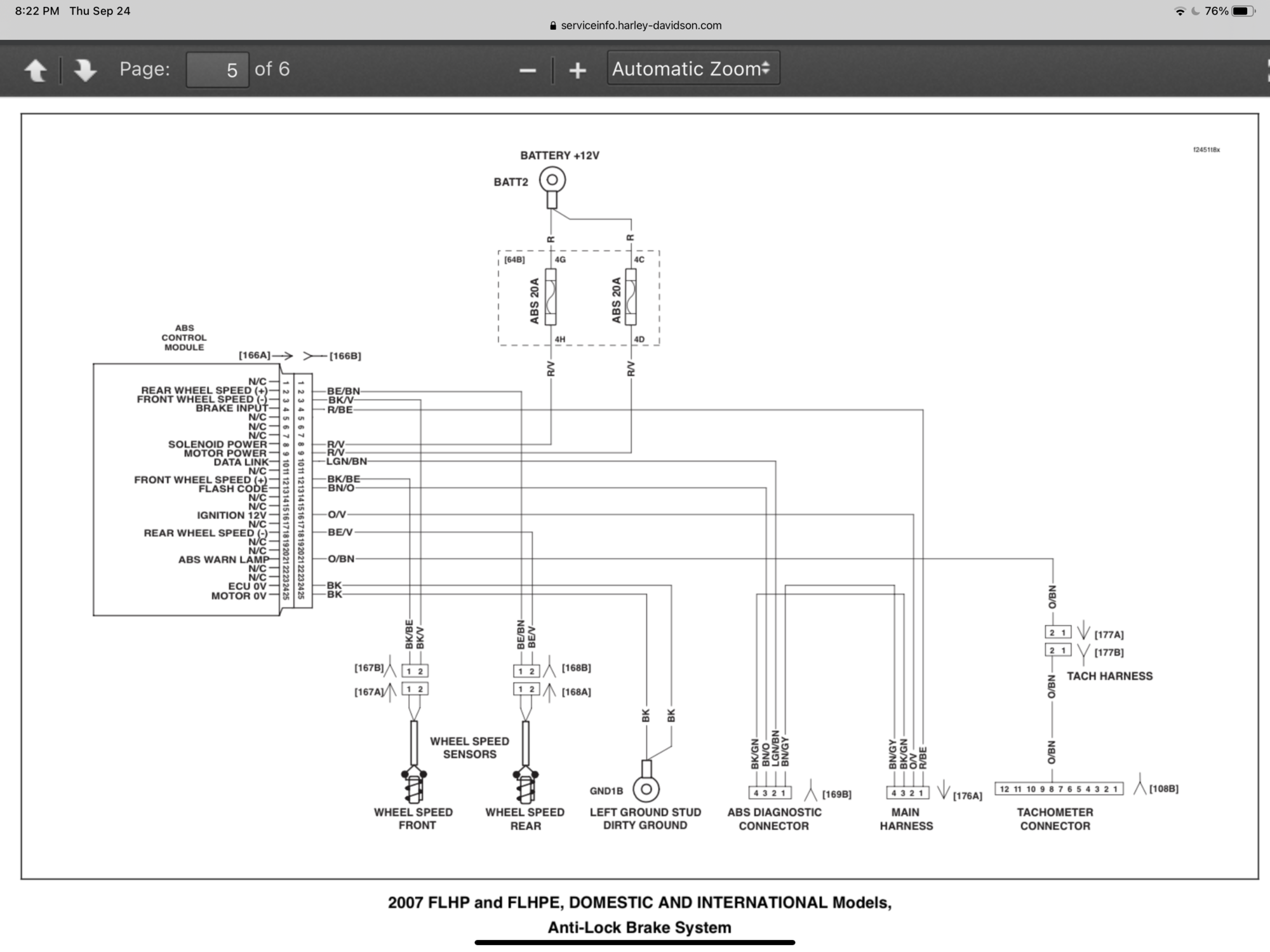
Task: Tap the lock icon in address bar
Action: [x=552, y=26]
